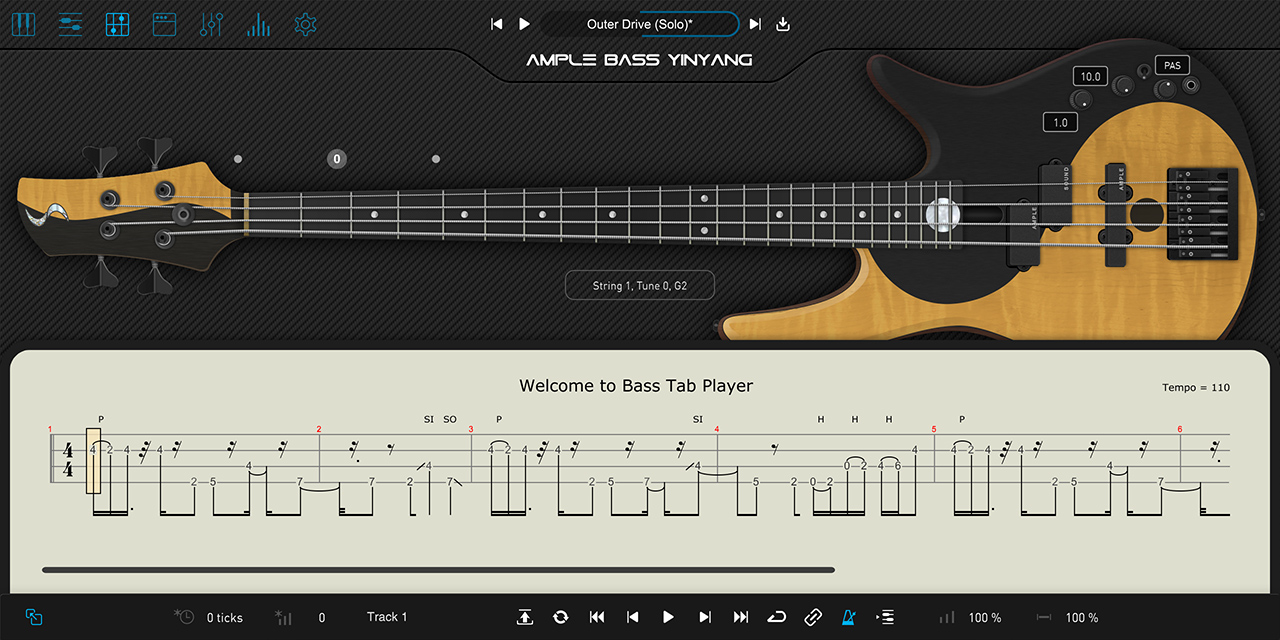Click the sync refresh circular arrows icon
This screenshot has width=1280, height=640.
(x=560, y=617)
